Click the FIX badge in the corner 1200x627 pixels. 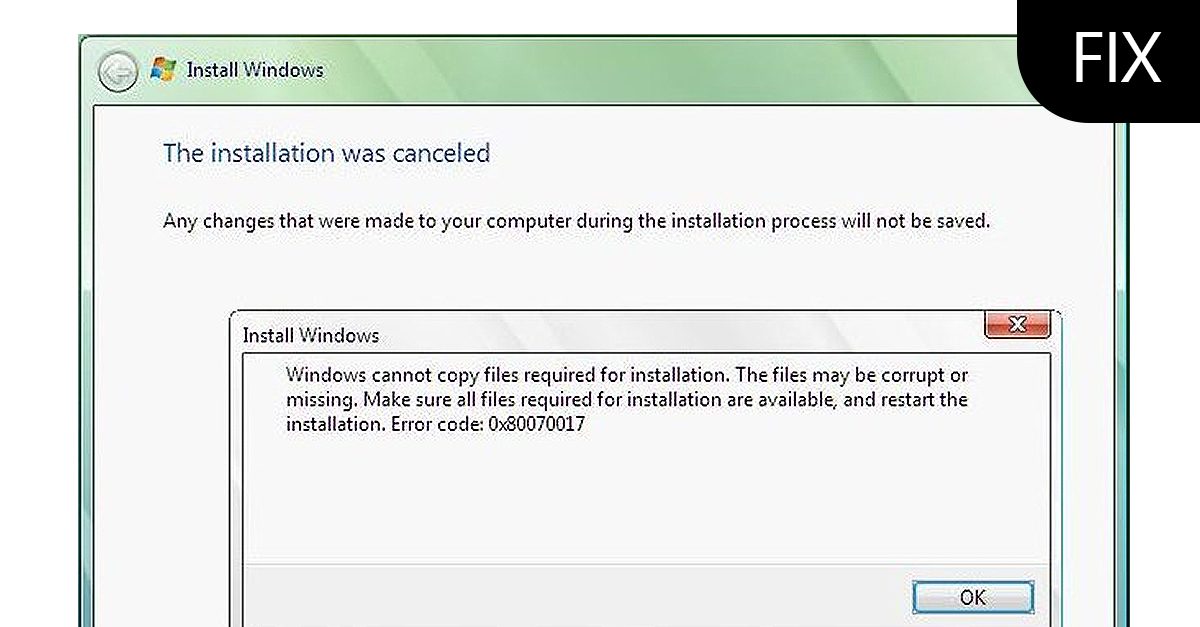pos(1116,58)
